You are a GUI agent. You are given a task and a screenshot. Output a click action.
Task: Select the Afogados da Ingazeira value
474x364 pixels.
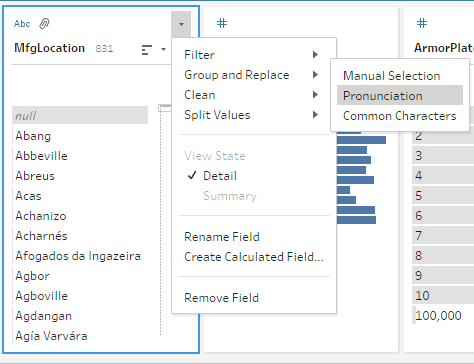(80, 256)
